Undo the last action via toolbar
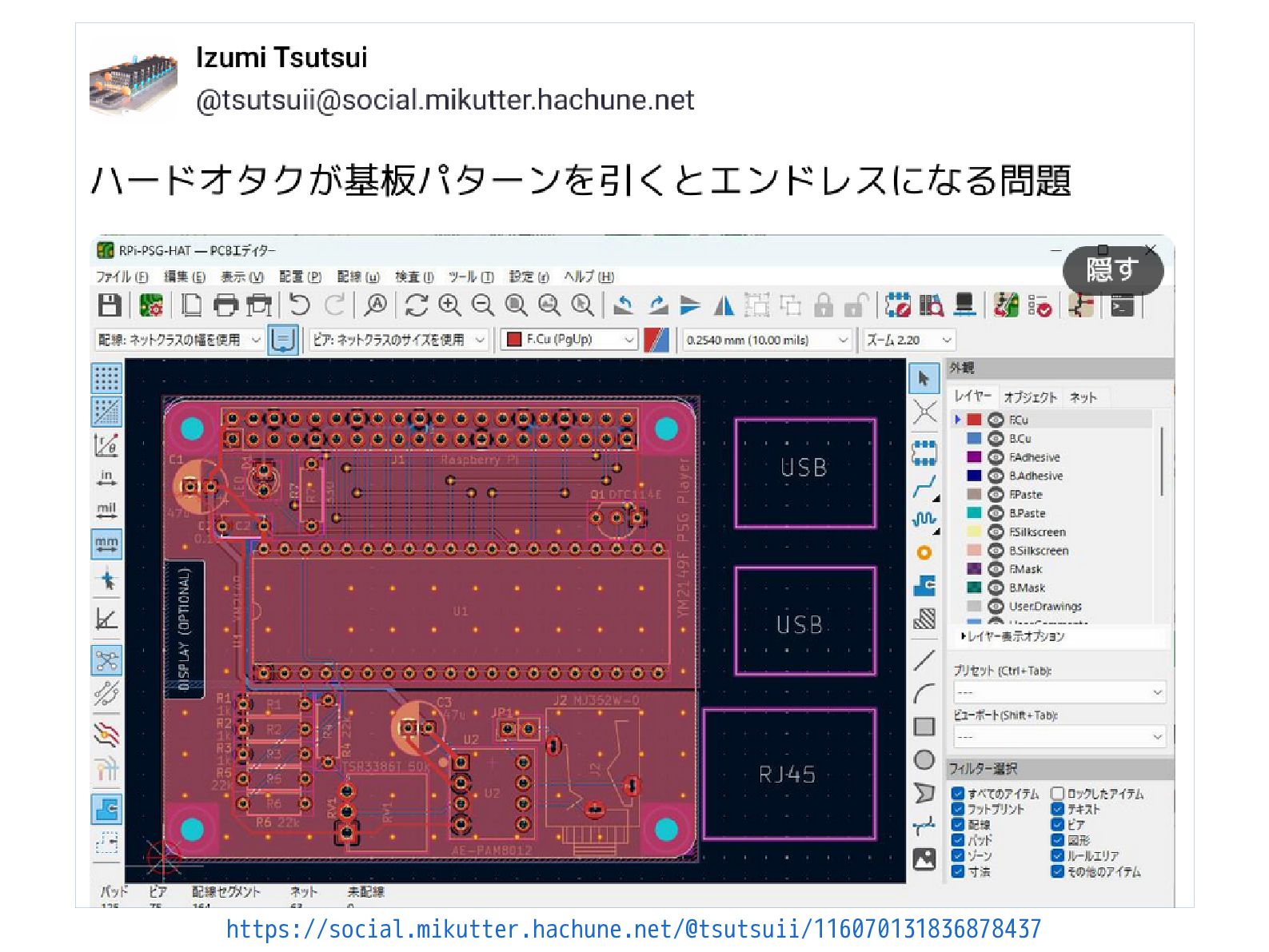 pyautogui.click(x=300, y=305)
